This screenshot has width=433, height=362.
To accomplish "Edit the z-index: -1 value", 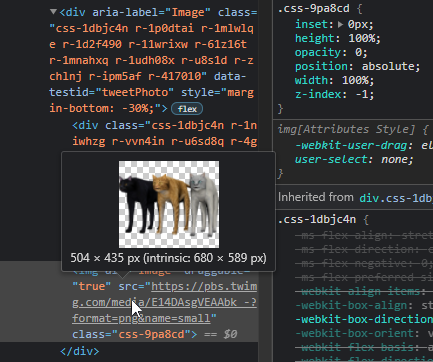I will [x=364, y=94].
